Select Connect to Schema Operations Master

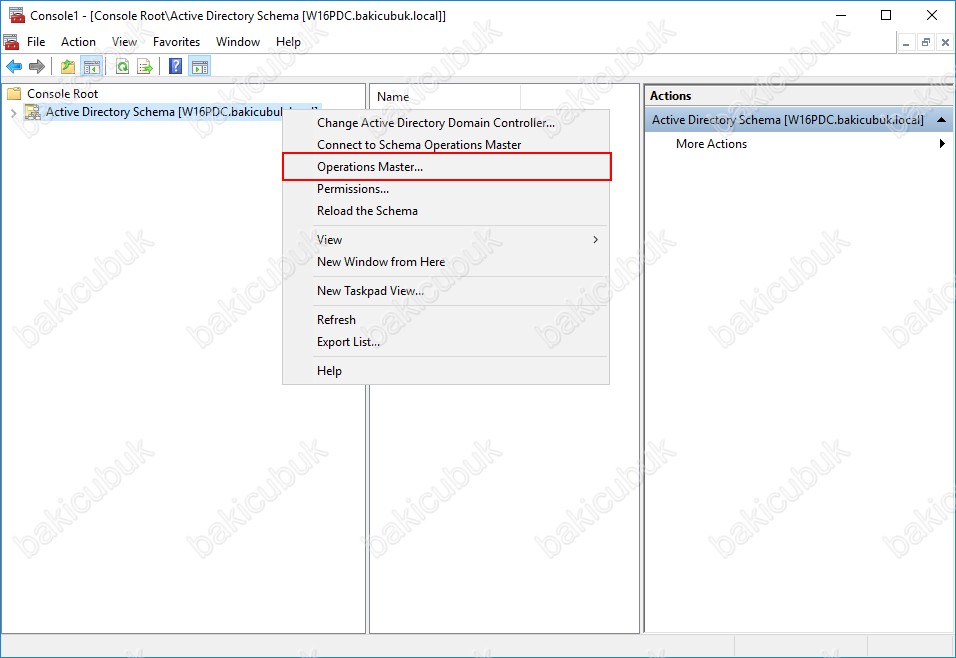[446, 145]
